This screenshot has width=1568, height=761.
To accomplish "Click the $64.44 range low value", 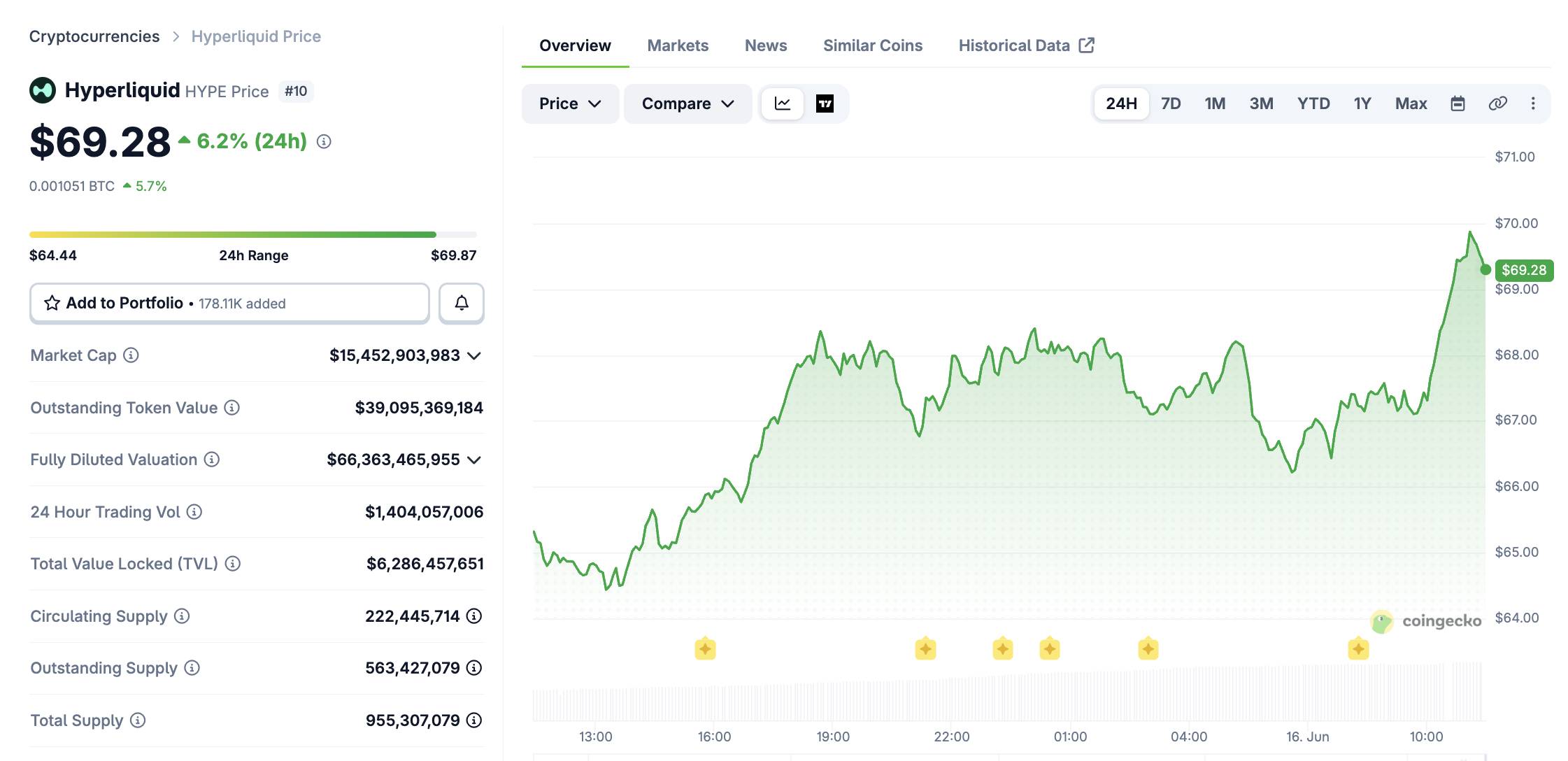I will click(x=53, y=255).
